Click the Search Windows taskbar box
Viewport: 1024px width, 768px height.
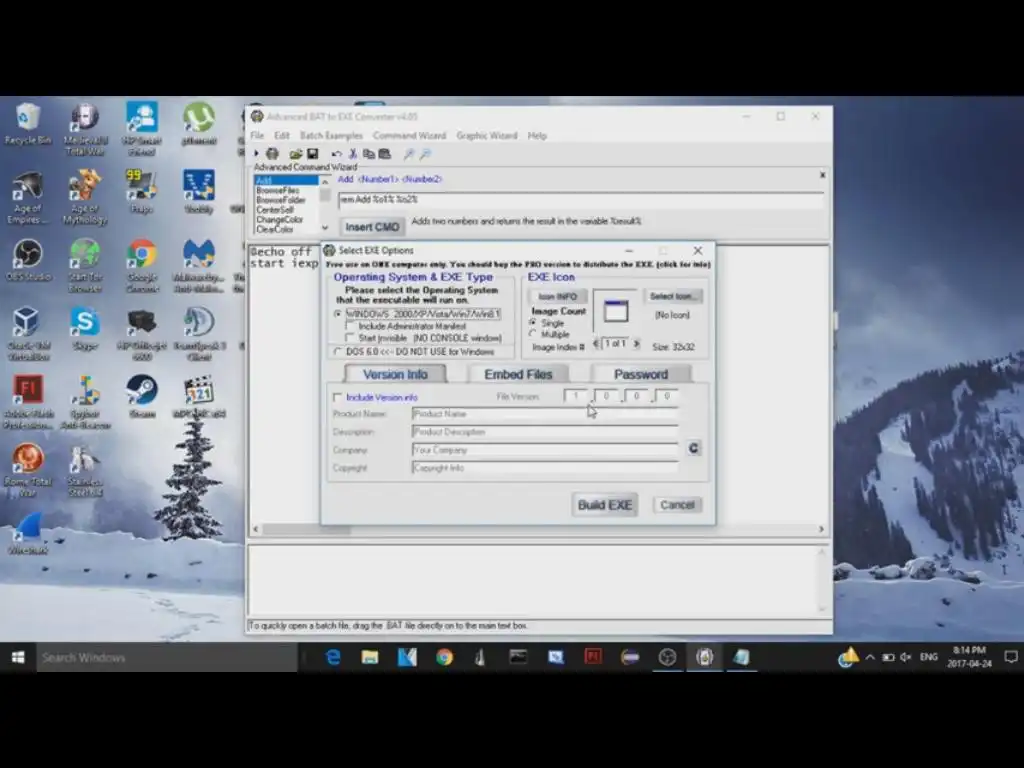pyautogui.click(x=168, y=658)
